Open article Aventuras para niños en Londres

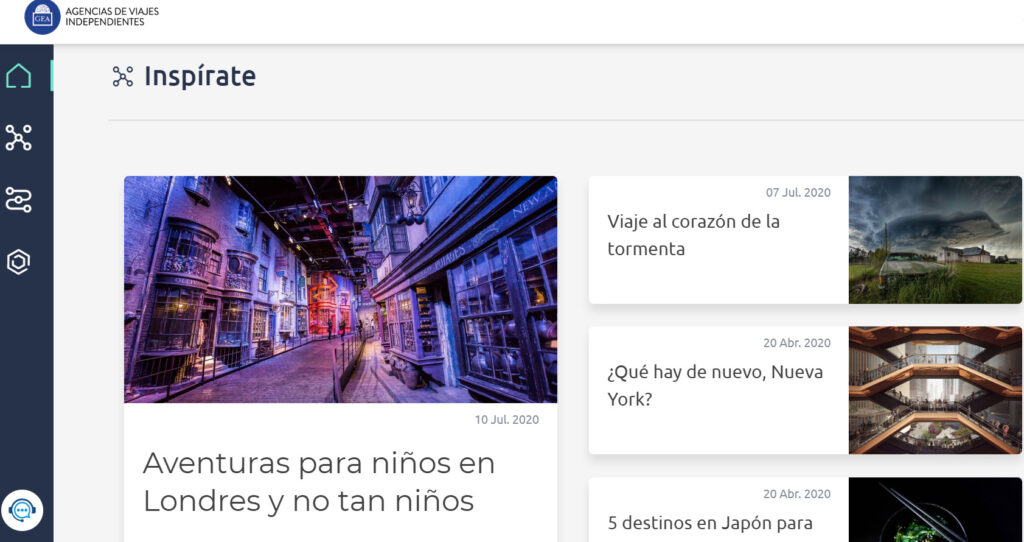point(319,481)
